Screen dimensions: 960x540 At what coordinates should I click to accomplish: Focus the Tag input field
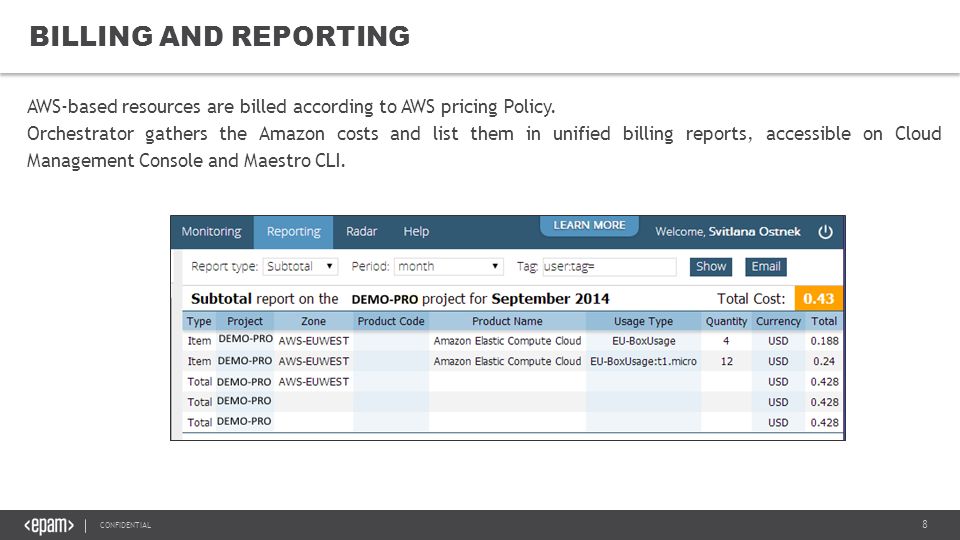[x=609, y=266]
